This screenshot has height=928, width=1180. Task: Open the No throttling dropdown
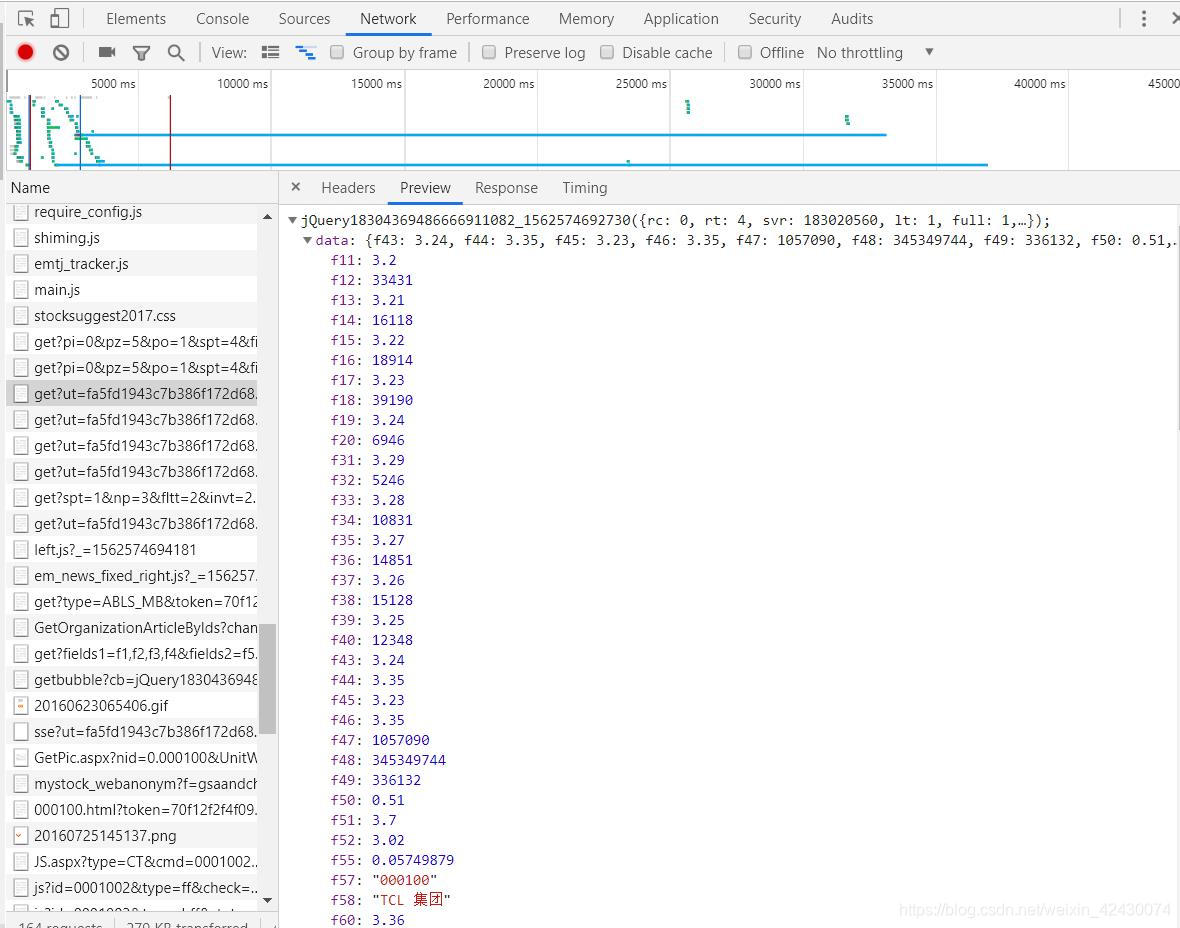click(875, 53)
